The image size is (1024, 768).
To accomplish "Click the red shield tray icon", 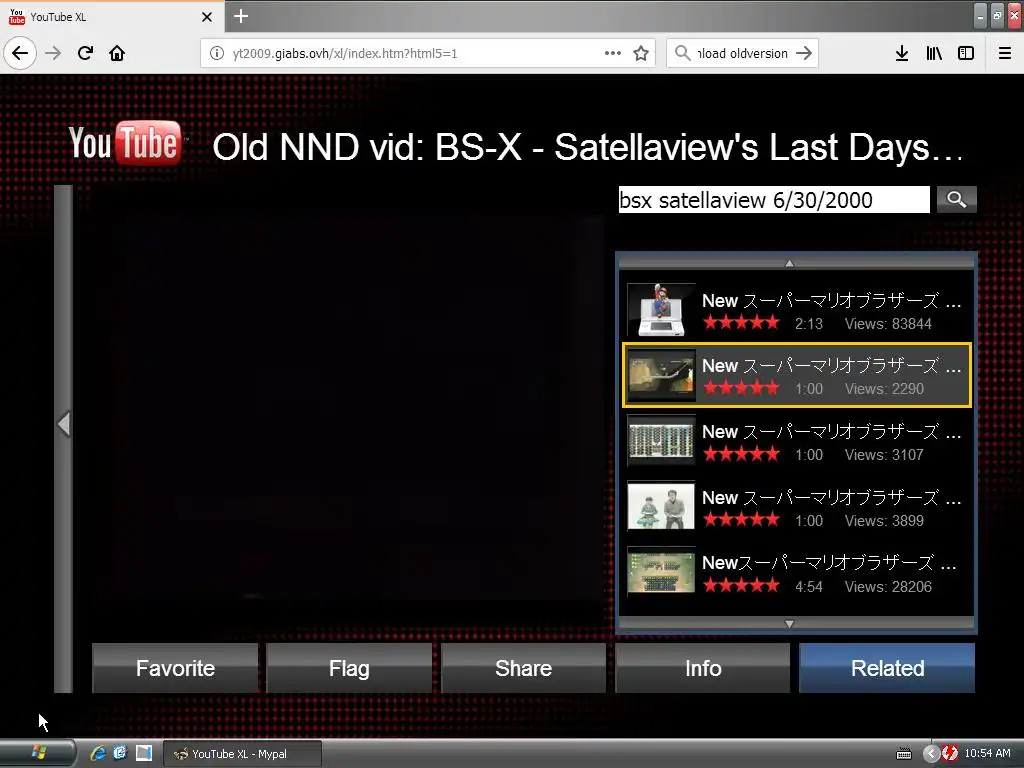I will (x=950, y=754).
